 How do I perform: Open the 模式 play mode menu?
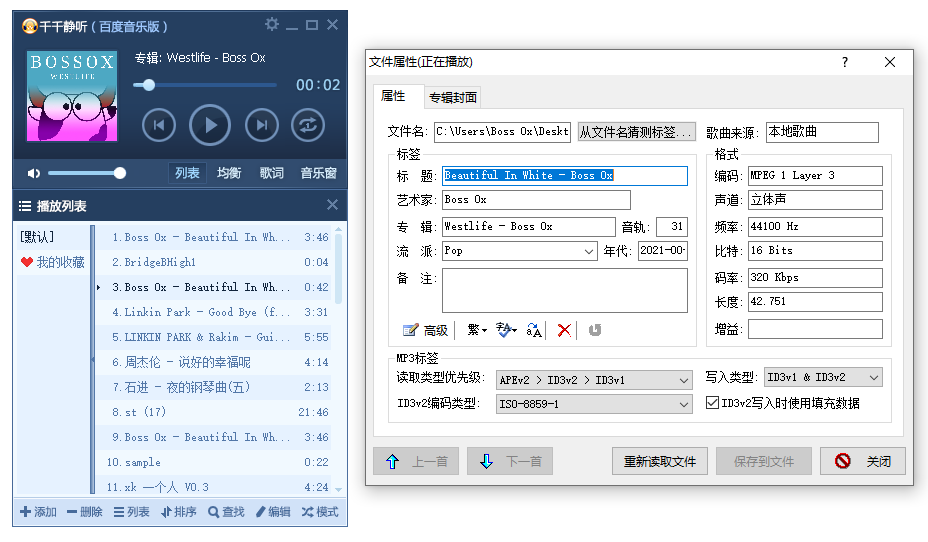click(x=320, y=512)
